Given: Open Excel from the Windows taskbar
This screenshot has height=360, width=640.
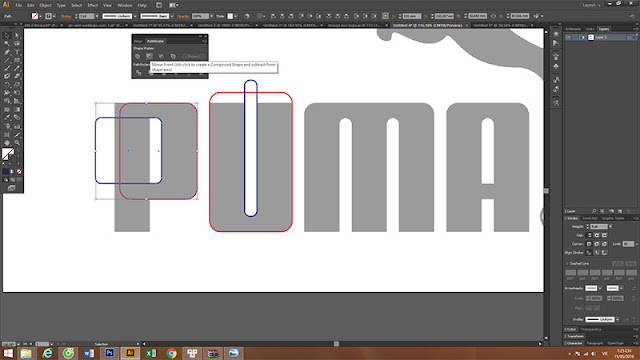Looking at the screenshot, I should [x=151, y=353].
